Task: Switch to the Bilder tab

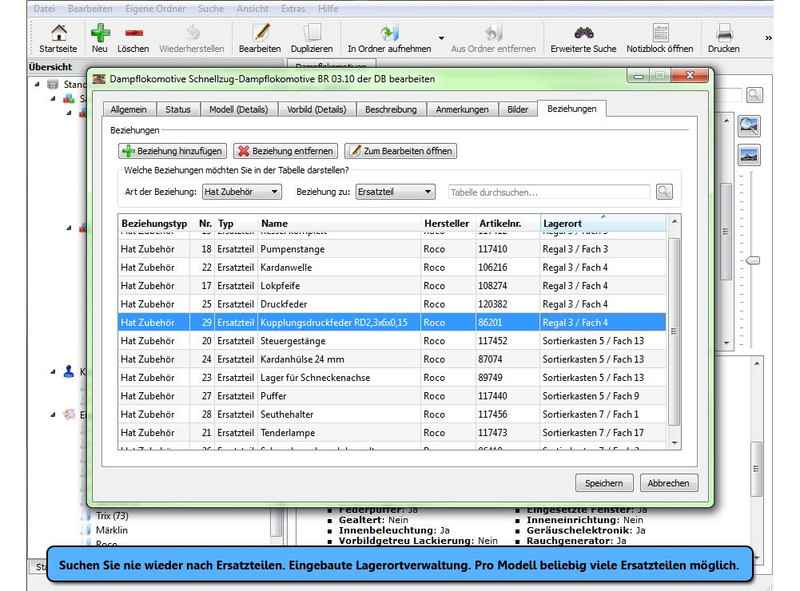Action: [517, 109]
